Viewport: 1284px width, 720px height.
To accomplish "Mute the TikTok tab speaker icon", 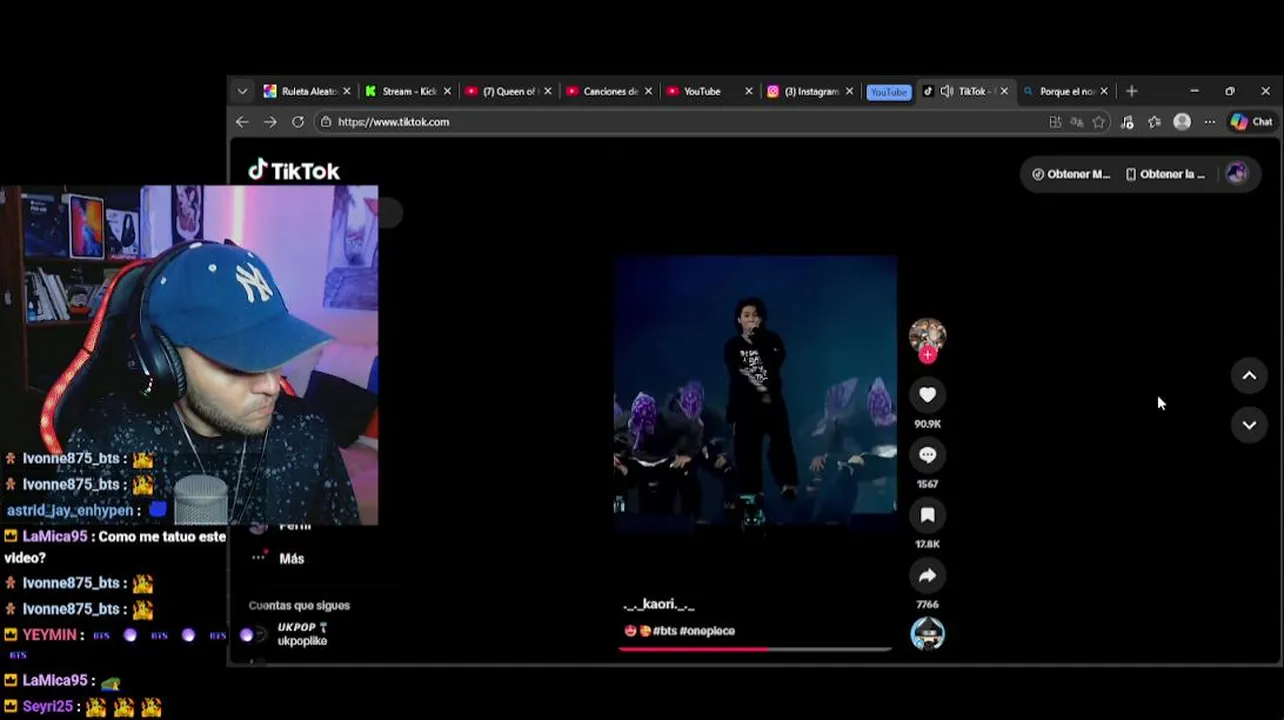I will (x=946, y=91).
